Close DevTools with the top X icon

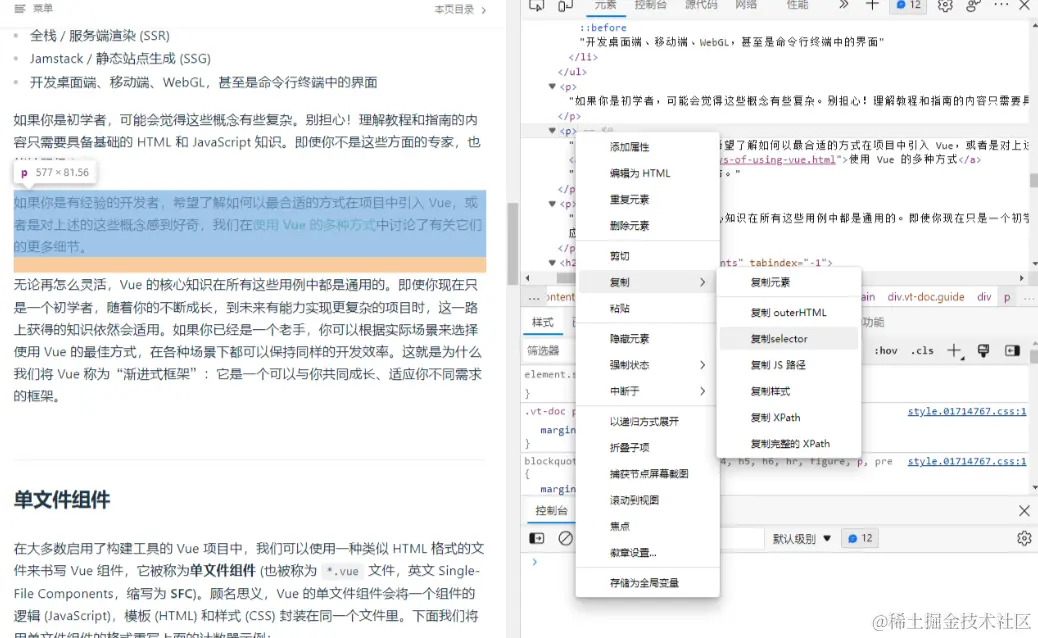[x=1024, y=5]
